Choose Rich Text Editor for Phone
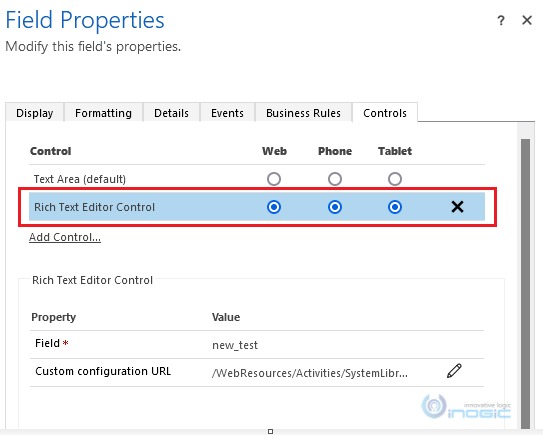 click(335, 207)
